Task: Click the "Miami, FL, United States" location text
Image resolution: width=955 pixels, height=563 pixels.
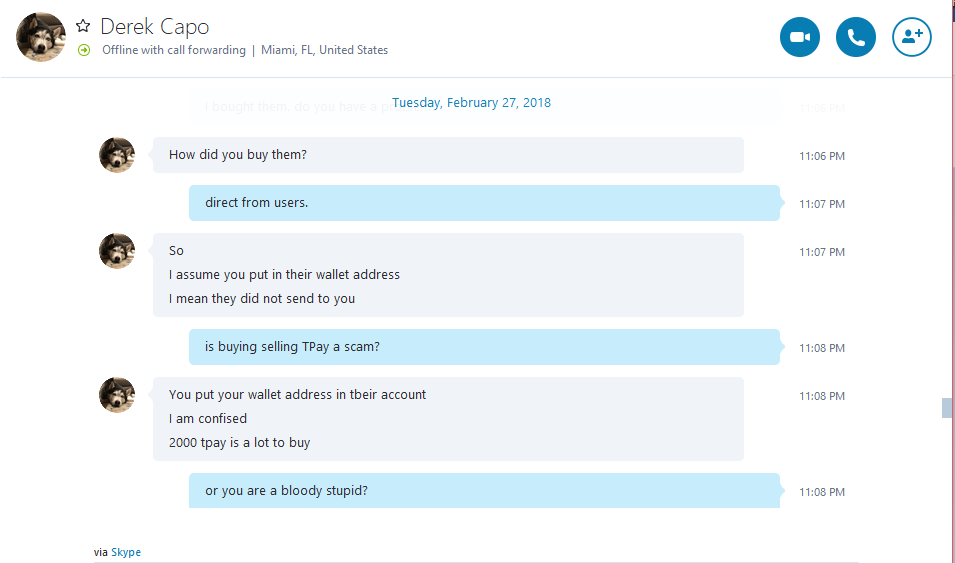Action: pyautogui.click(x=325, y=50)
